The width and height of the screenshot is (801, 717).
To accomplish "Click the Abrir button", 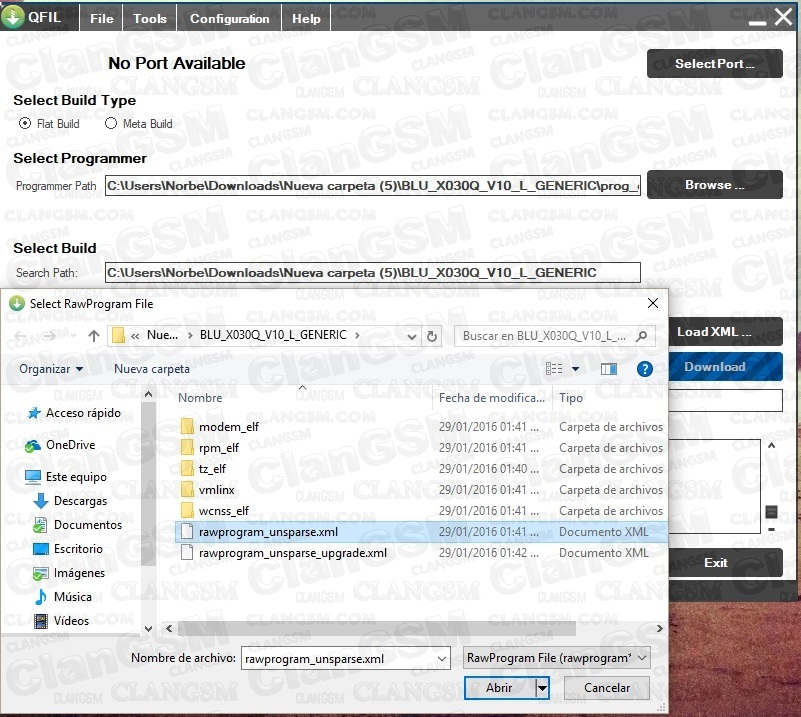I will 499,688.
